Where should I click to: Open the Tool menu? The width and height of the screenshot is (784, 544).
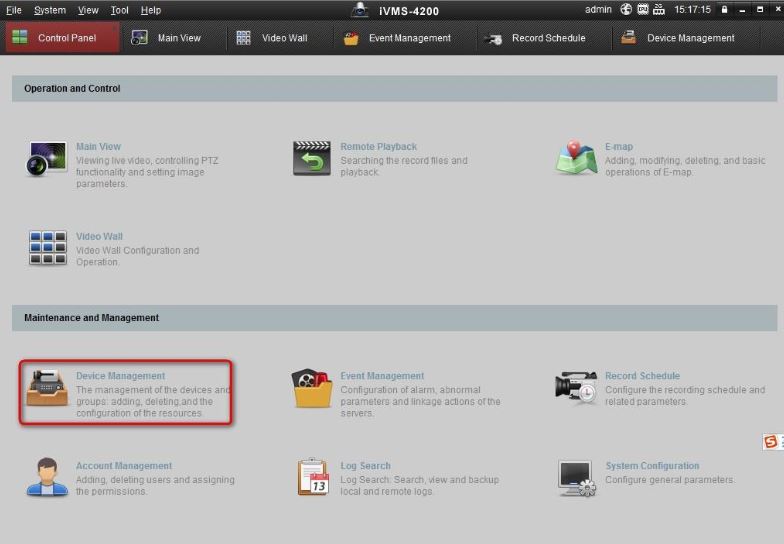[x=120, y=10]
